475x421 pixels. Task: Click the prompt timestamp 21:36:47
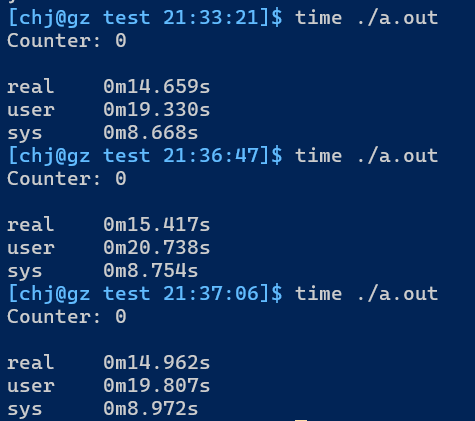tap(211, 155)
